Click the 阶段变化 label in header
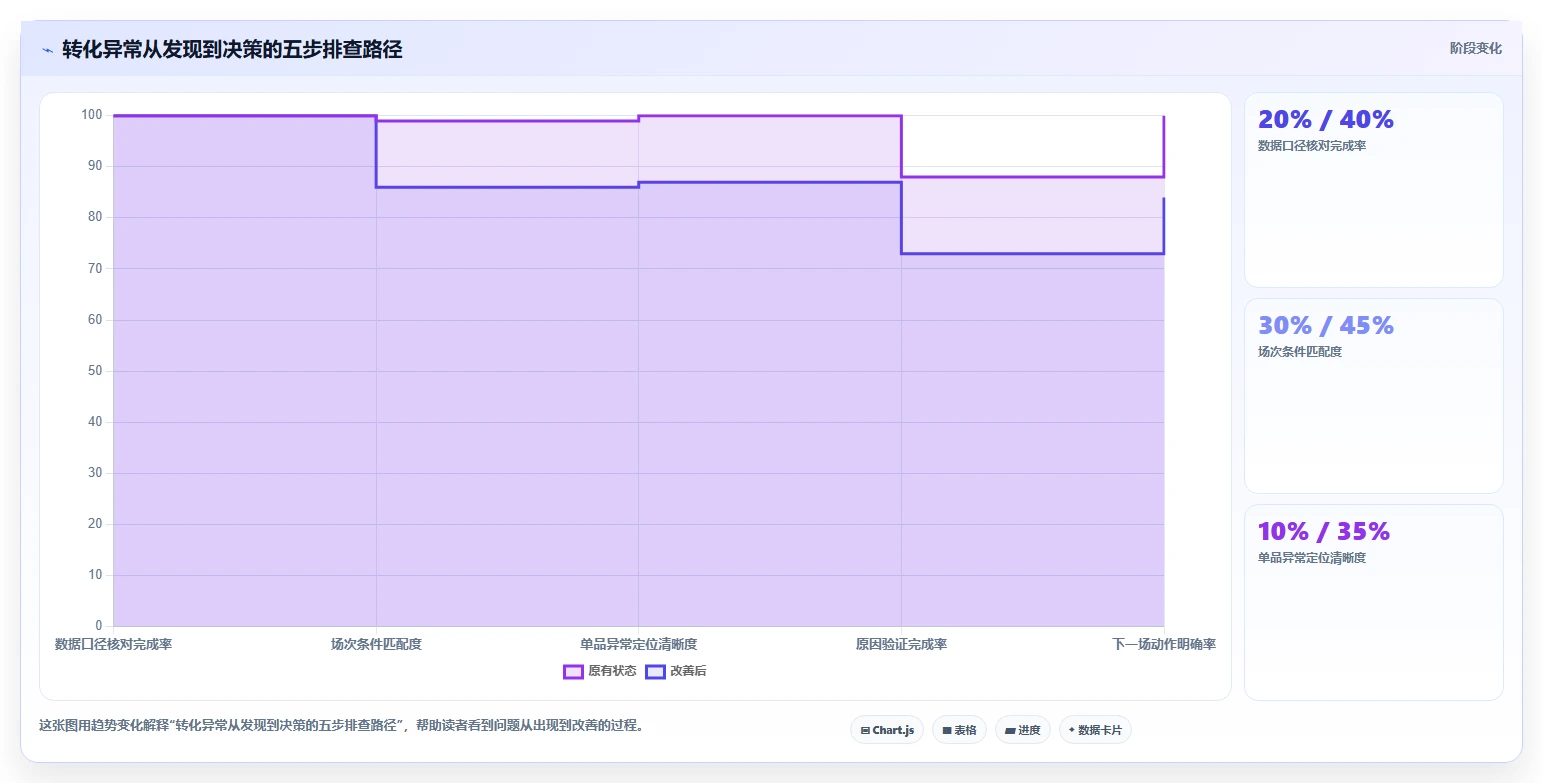This screenshot has width=1543, height=783. [x=1476, y=48]
